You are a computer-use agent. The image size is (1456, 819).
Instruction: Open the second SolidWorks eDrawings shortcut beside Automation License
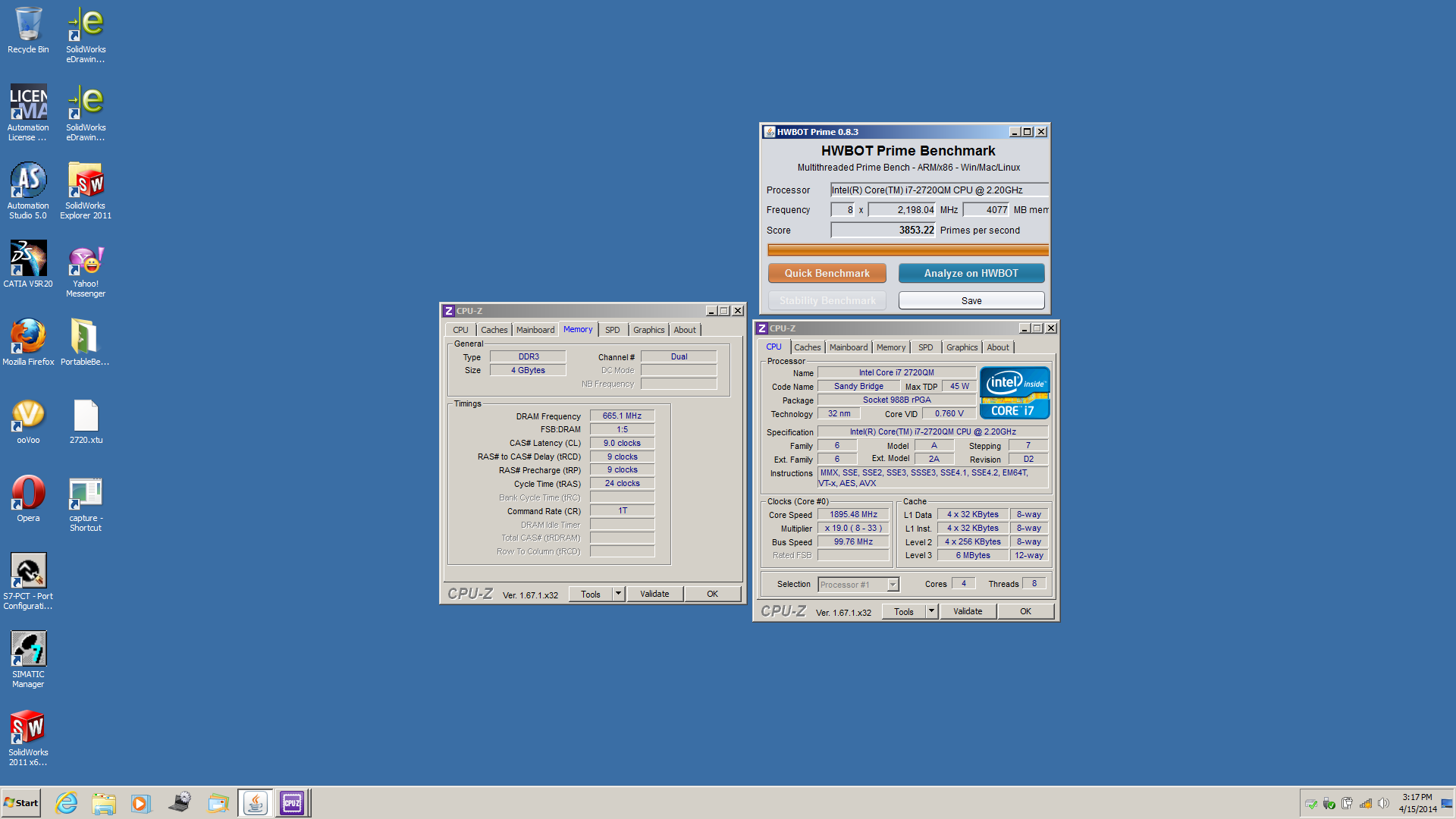(x=86, y=113)
